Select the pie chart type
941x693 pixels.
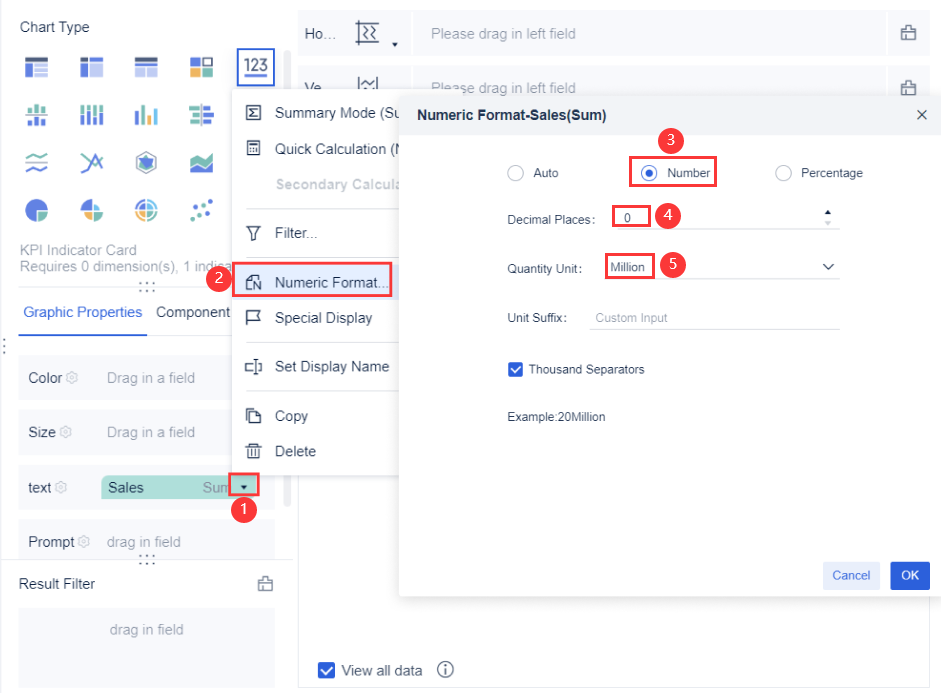click(x=37, y=210)
